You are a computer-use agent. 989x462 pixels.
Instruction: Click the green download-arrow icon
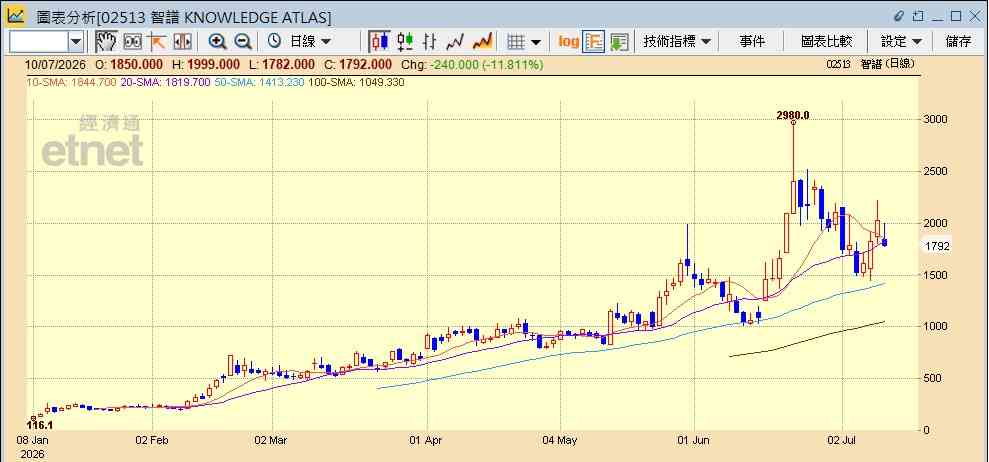point(619,42)
